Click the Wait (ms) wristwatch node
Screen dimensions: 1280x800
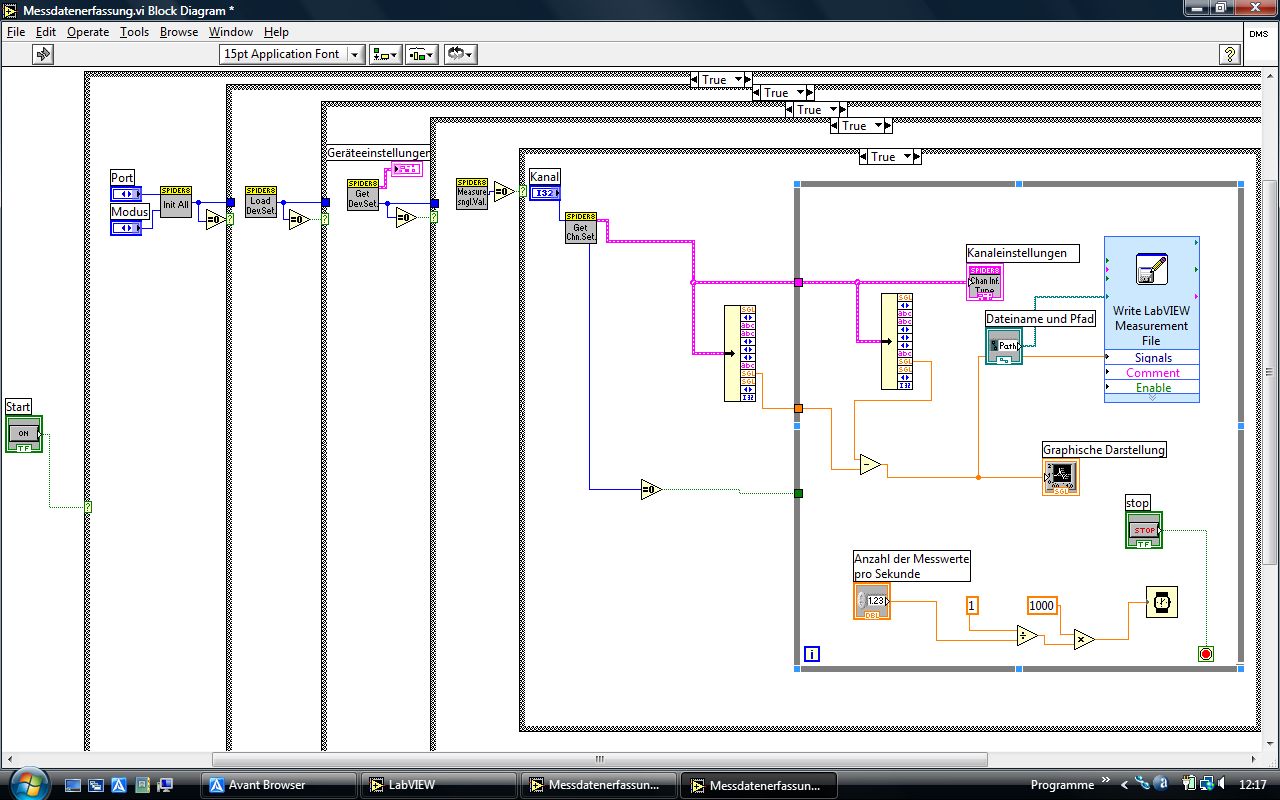point(1161,603)
